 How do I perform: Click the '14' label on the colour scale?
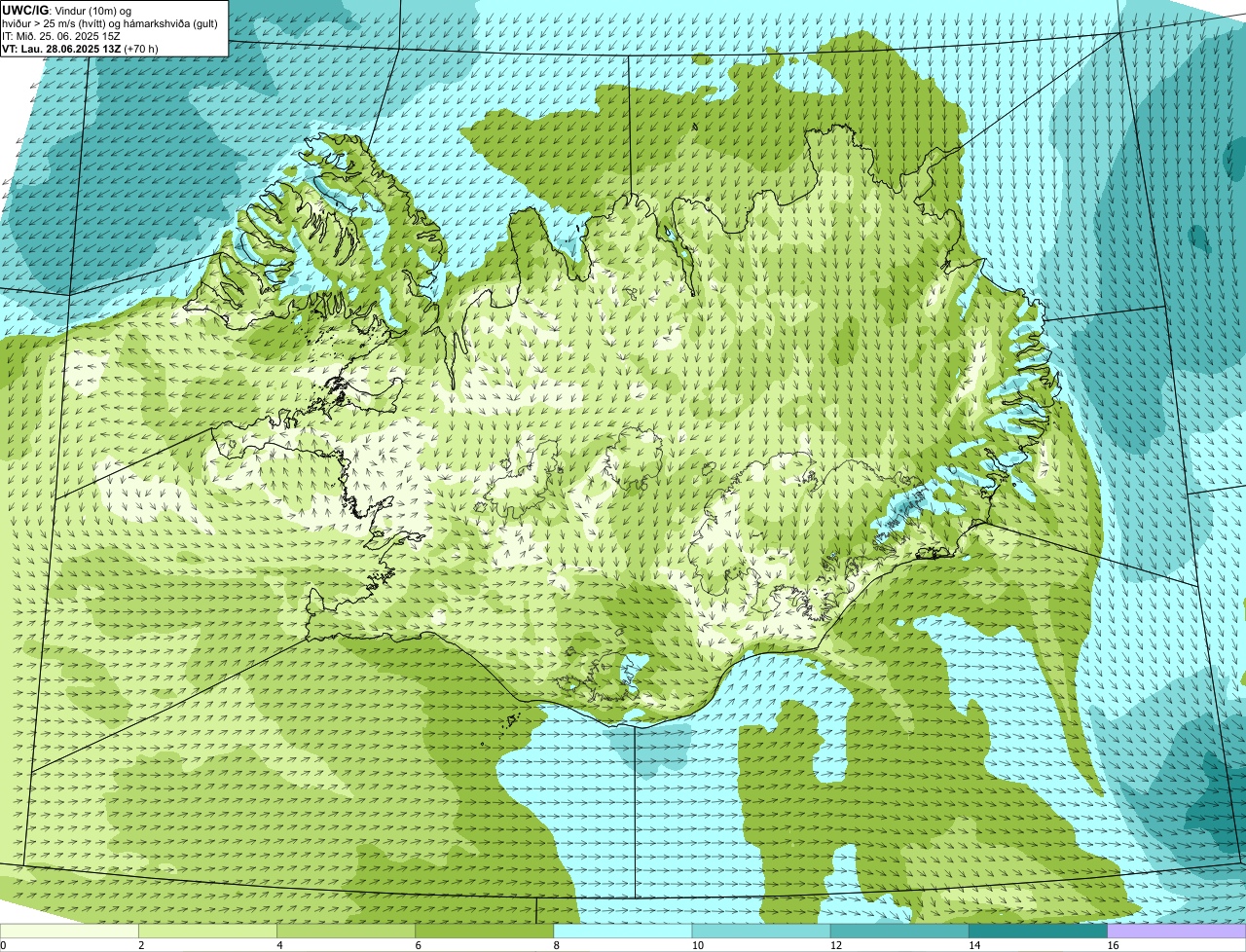[x=973, y=945]
